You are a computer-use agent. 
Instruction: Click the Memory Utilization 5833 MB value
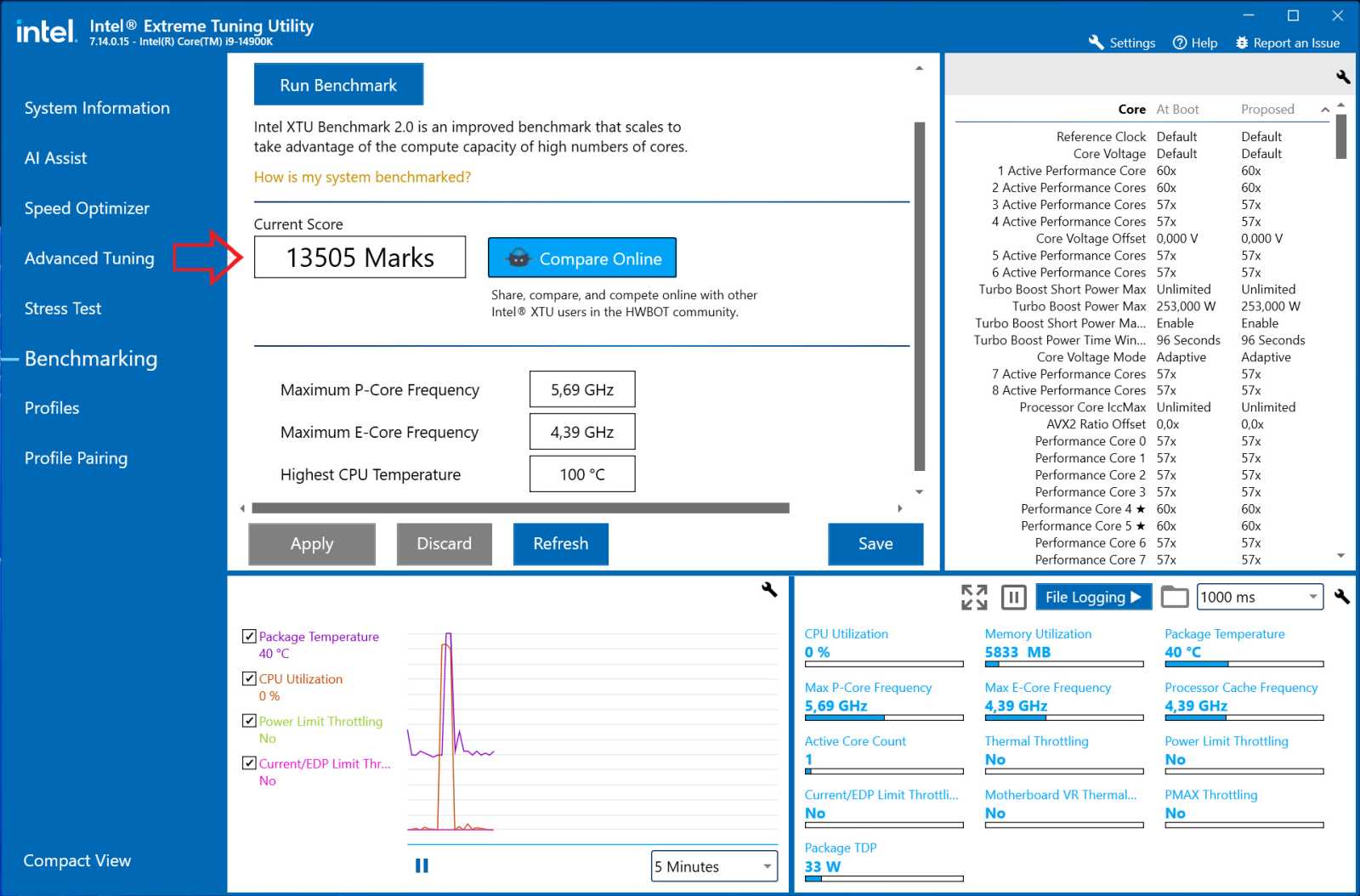click(1017, 652)
